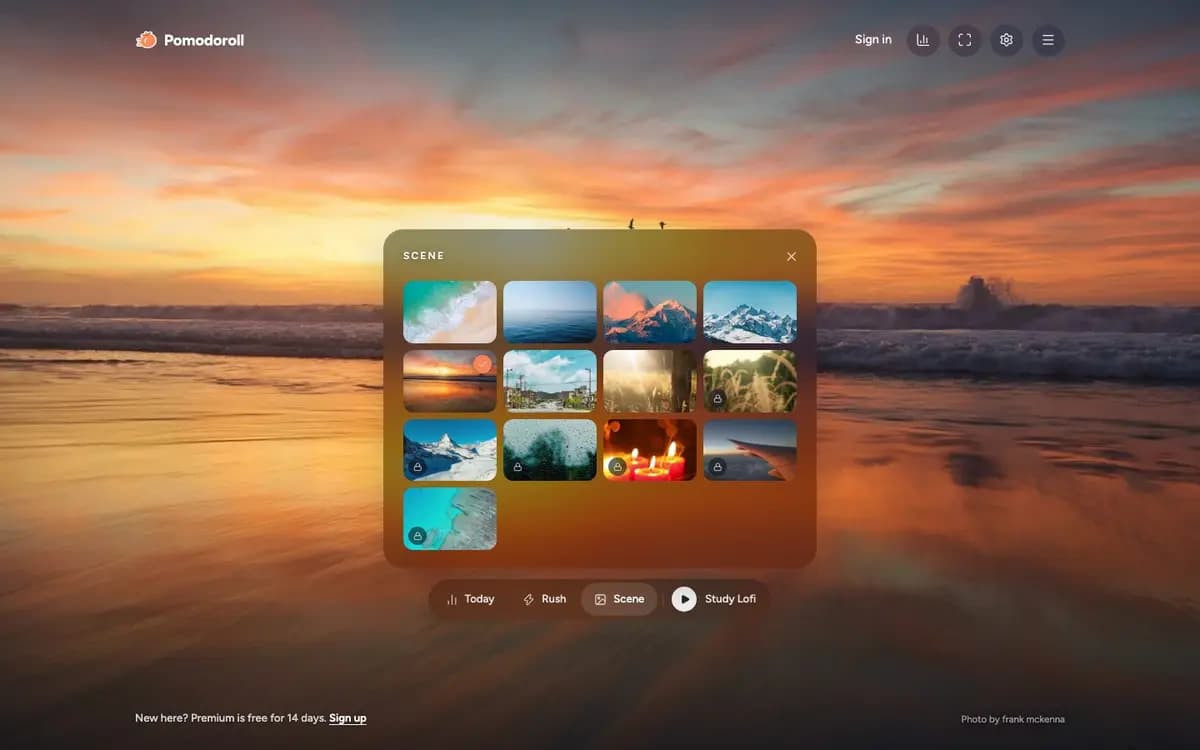Click the lock icon on rainy window scene
Image resolution: width=1200 pixels, height=750 pixels.
[x=517, y=466]
